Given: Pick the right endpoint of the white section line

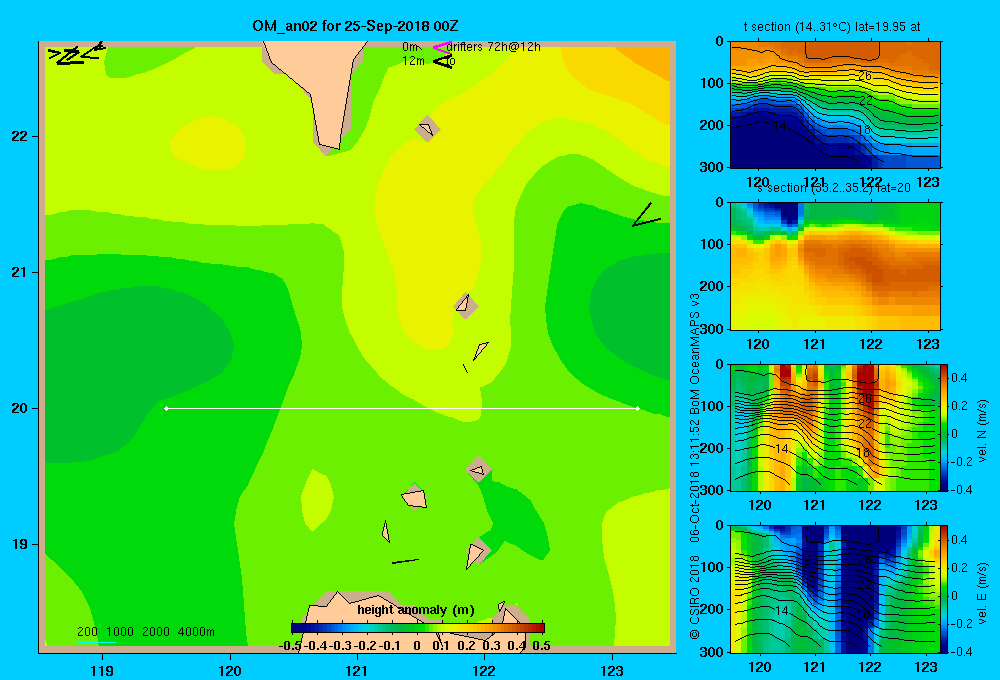Looking at the screenshot, I should click(x=638, y=408).
